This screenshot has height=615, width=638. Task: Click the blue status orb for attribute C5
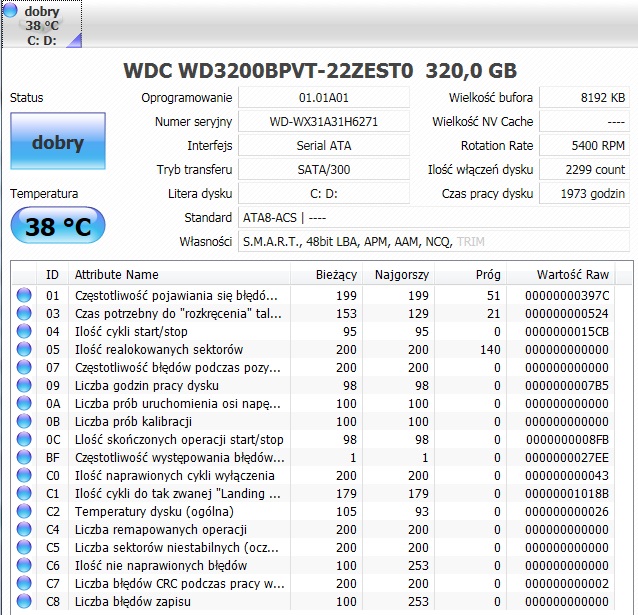click(x=24, y=547)
